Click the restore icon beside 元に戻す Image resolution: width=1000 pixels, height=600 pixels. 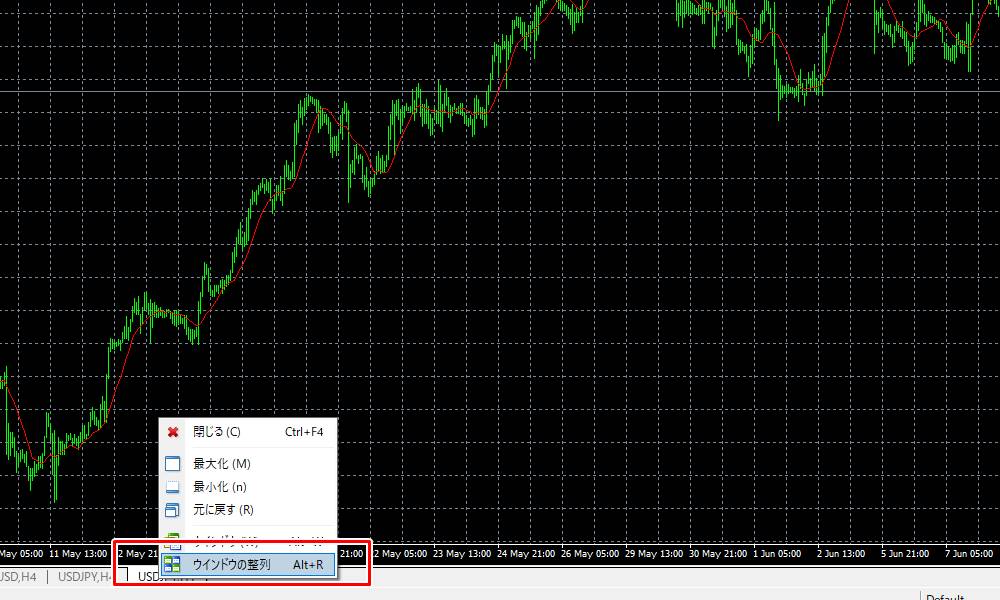click(172, 510)
